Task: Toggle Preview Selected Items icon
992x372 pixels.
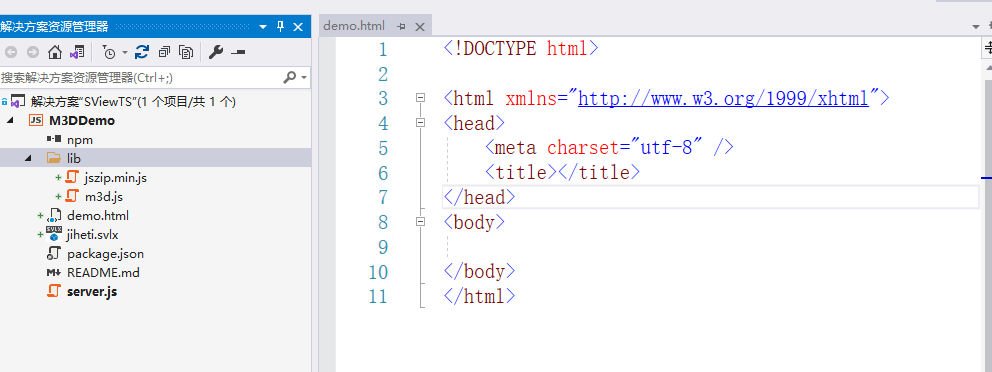Action: [x=238, y=52]
